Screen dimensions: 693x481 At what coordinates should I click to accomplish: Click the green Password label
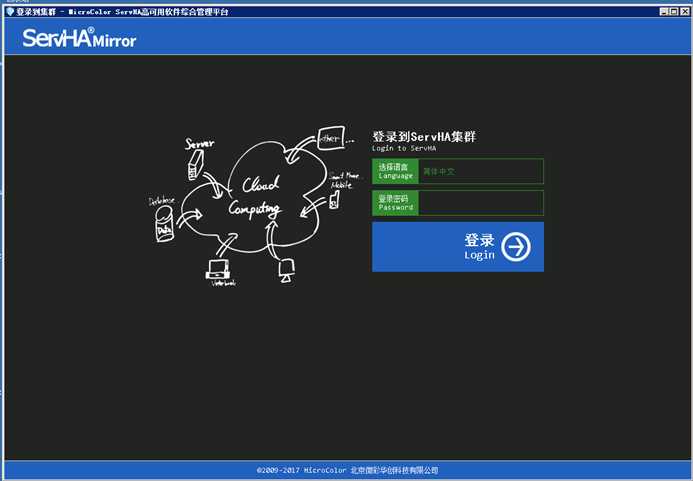click(396, 203)
